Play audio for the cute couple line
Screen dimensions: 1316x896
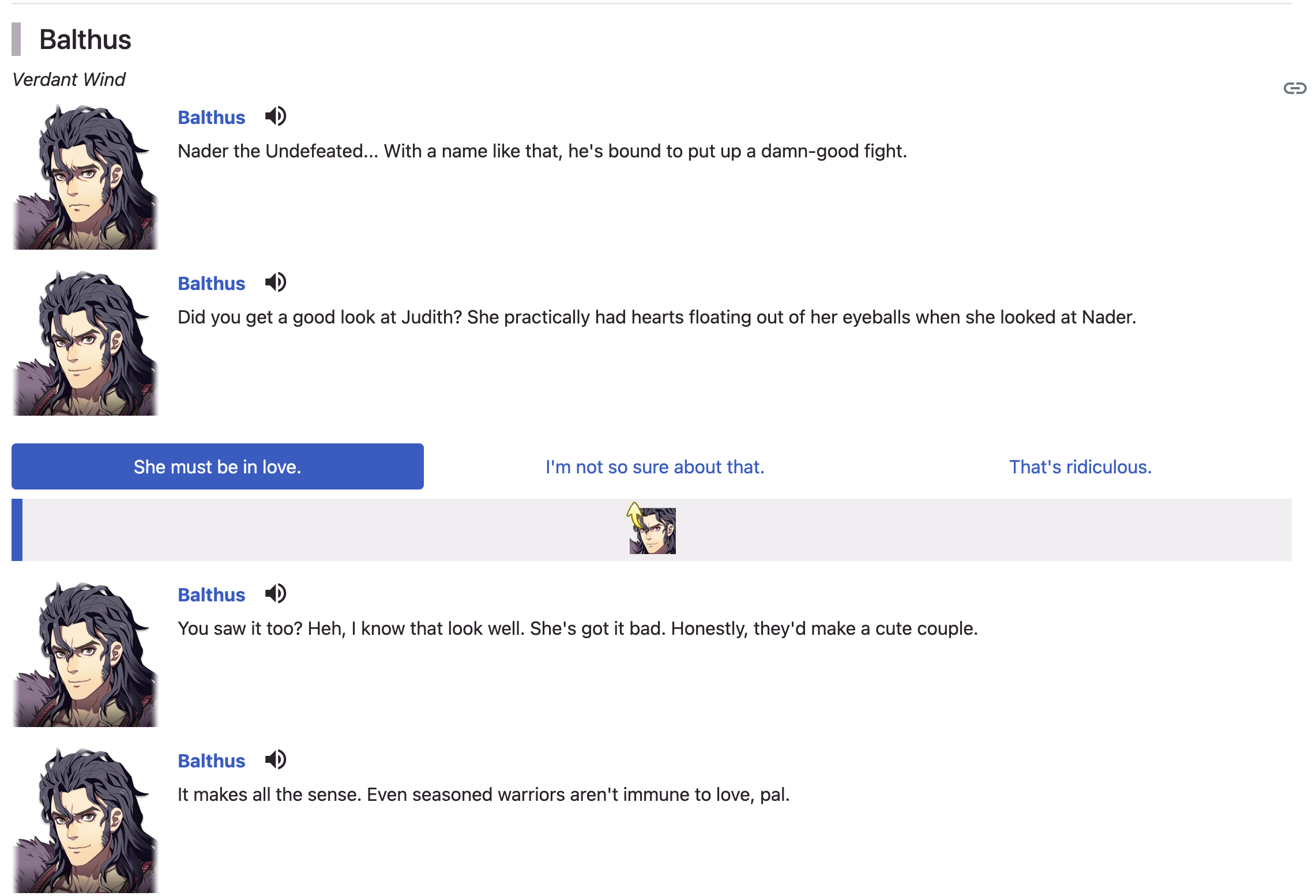[276, 594]
